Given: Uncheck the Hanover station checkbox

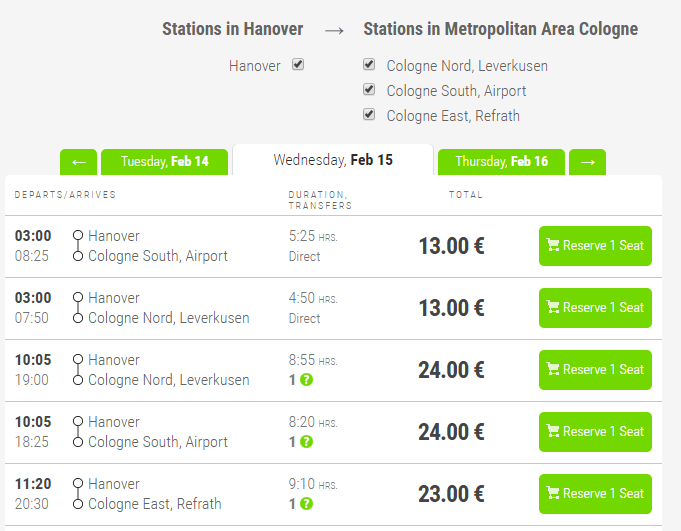Looking at the screenshot, I should (x=298, y=65).
